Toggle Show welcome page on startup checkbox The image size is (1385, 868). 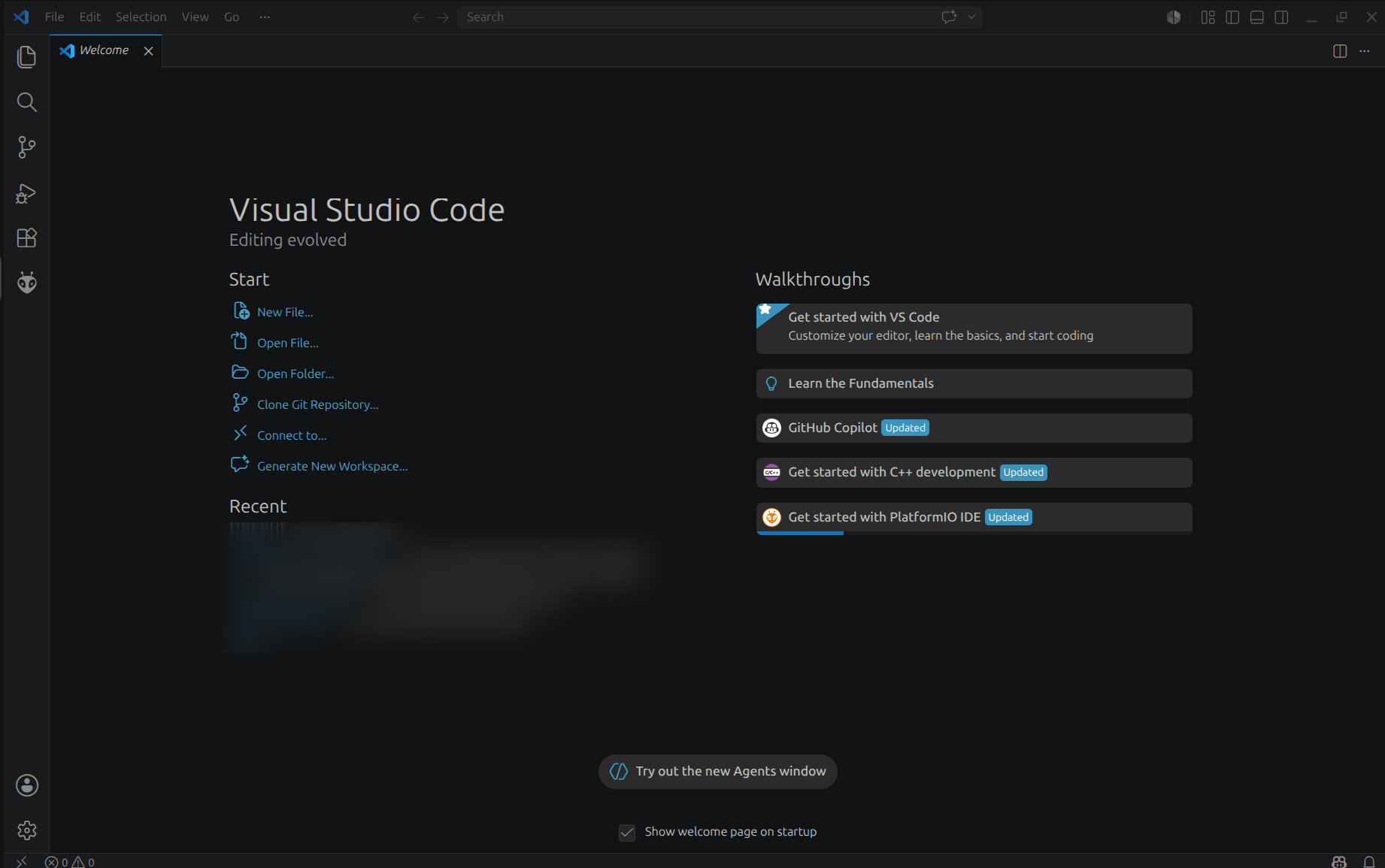click(627, 832)
